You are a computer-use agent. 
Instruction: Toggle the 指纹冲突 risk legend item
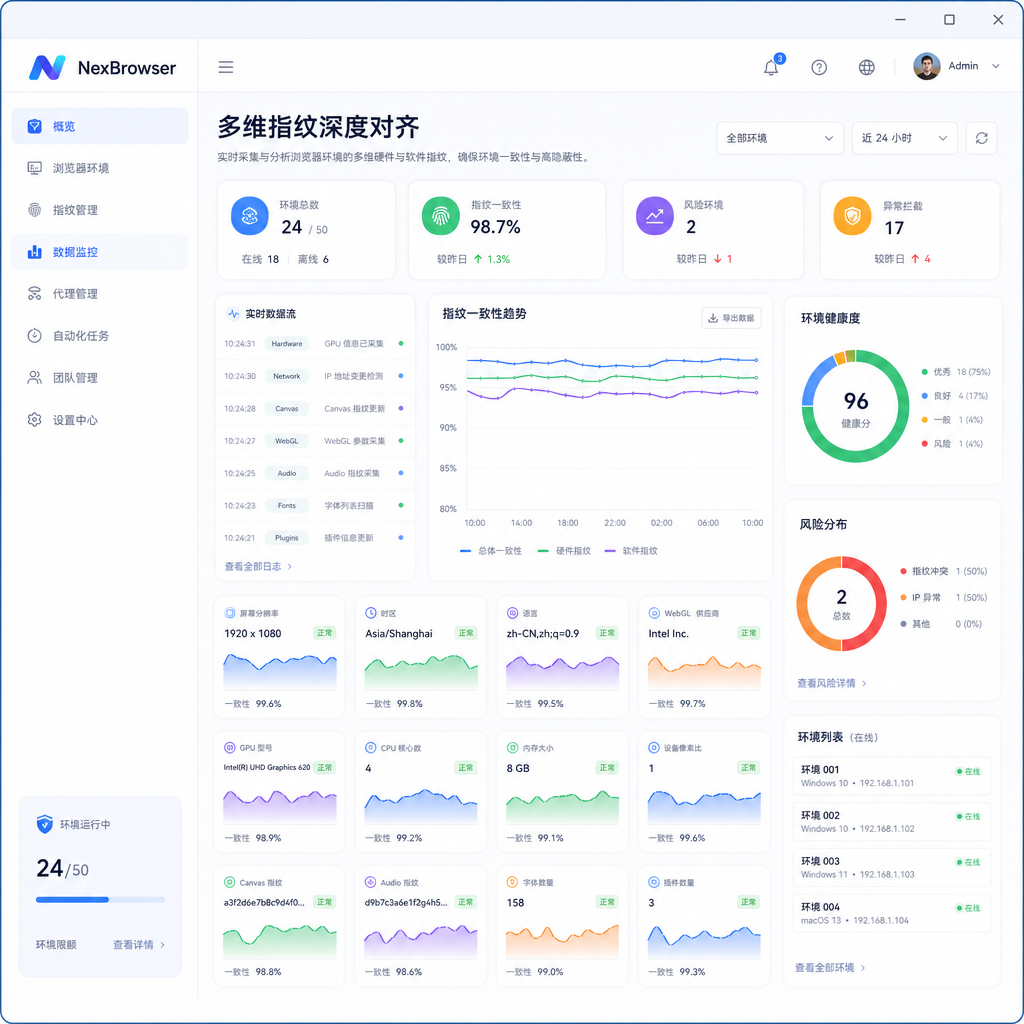(944, 571)
